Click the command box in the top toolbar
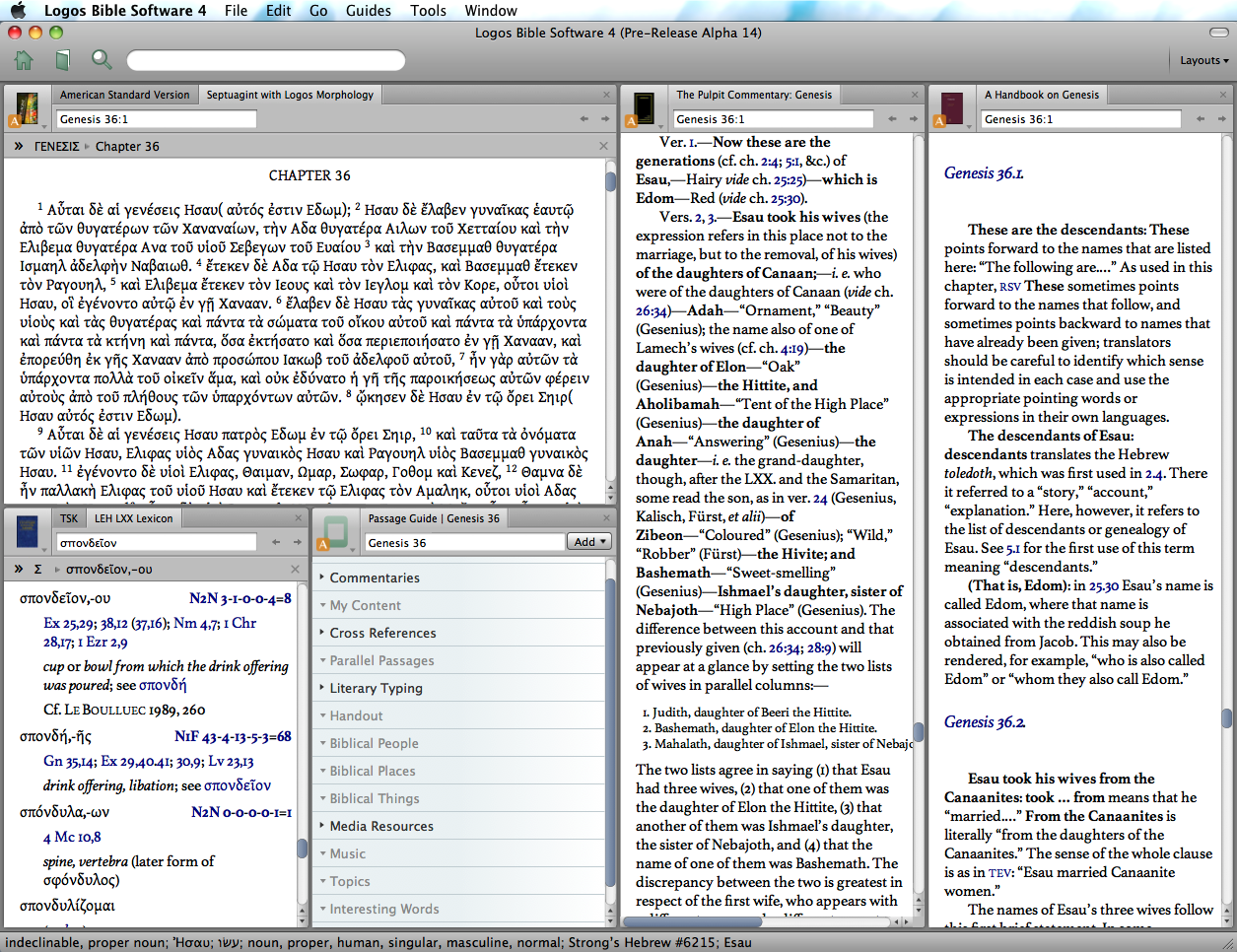Image resolution: width=1237 pixels, height=952 pixels. 265,60
